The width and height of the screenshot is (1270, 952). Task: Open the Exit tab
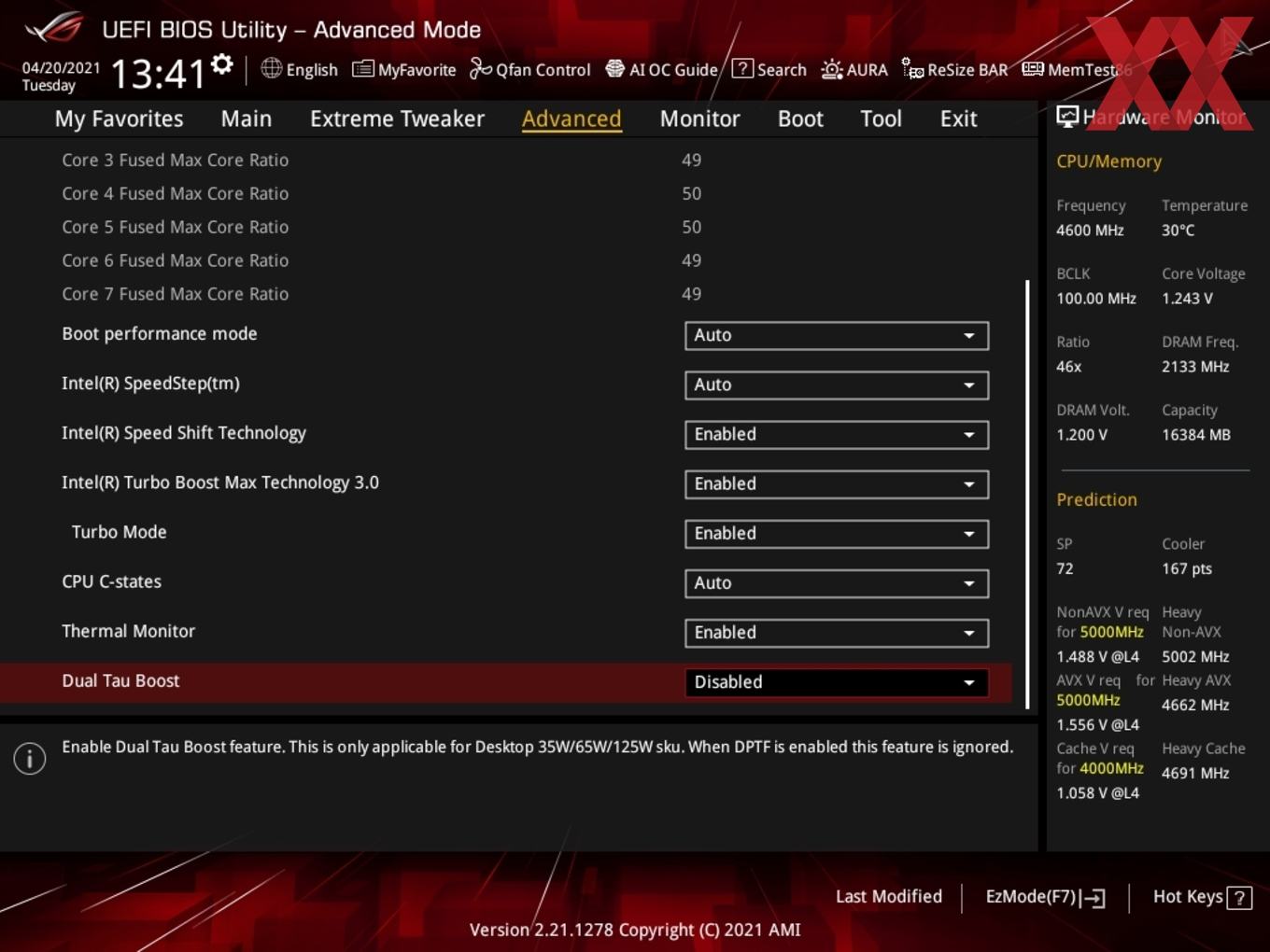pyautogui.click(x=958, y=119)
